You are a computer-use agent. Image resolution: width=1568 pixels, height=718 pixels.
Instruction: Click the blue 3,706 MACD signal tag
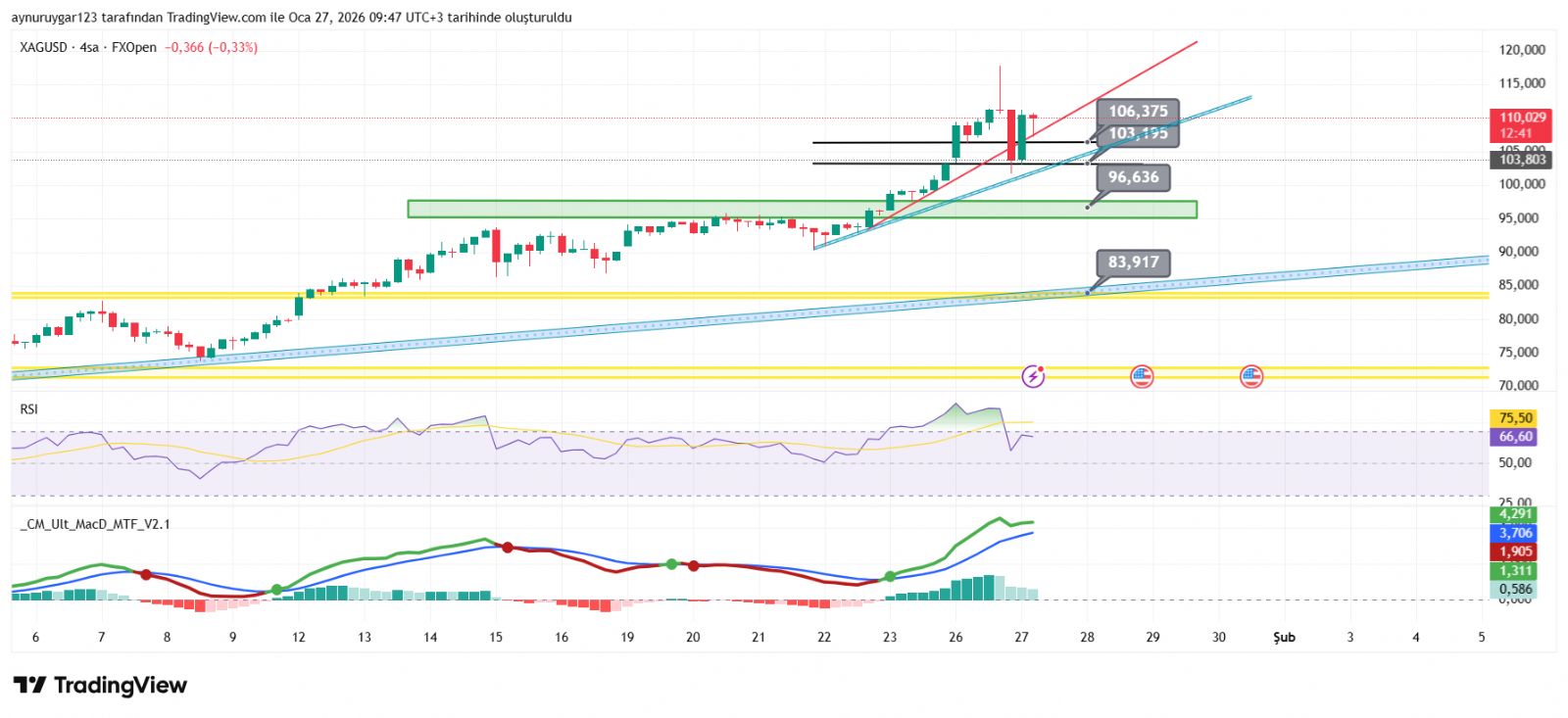(1515, 533)
